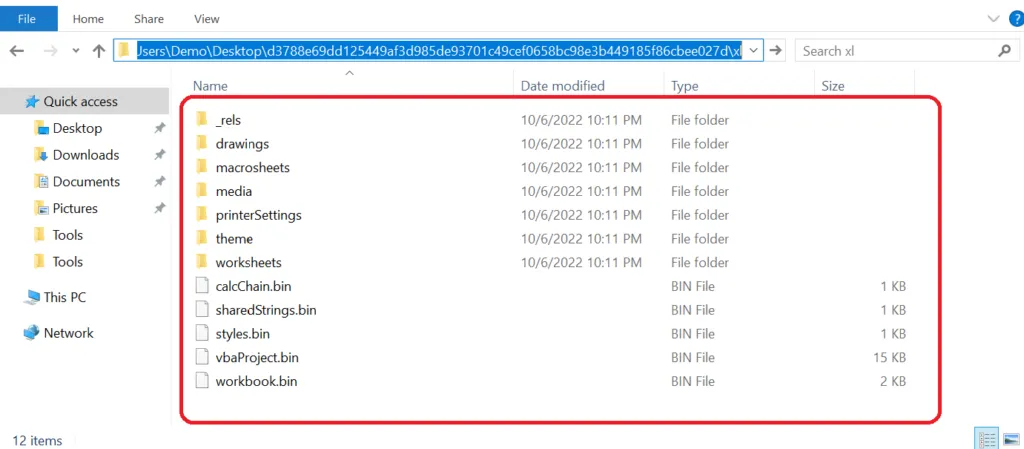Open Downloads in Quick access

point(86,155)
